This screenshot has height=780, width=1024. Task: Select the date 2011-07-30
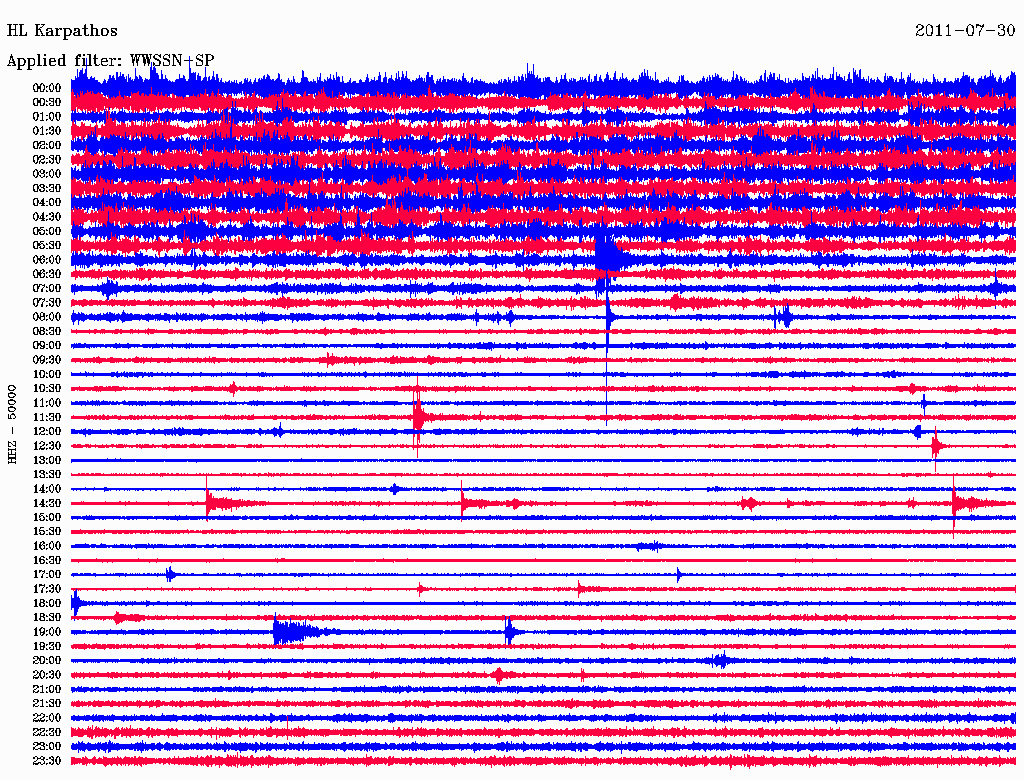coord(965,31)
